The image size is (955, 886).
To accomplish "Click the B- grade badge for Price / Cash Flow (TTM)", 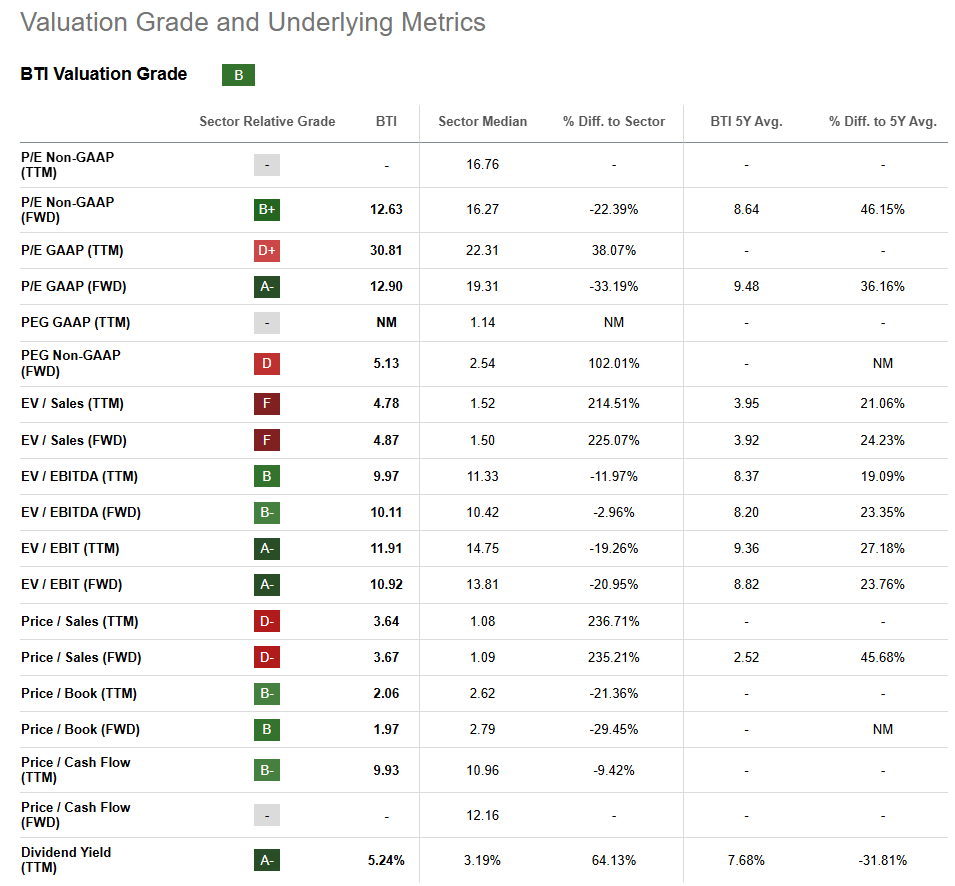I will [x=267, y=770].
